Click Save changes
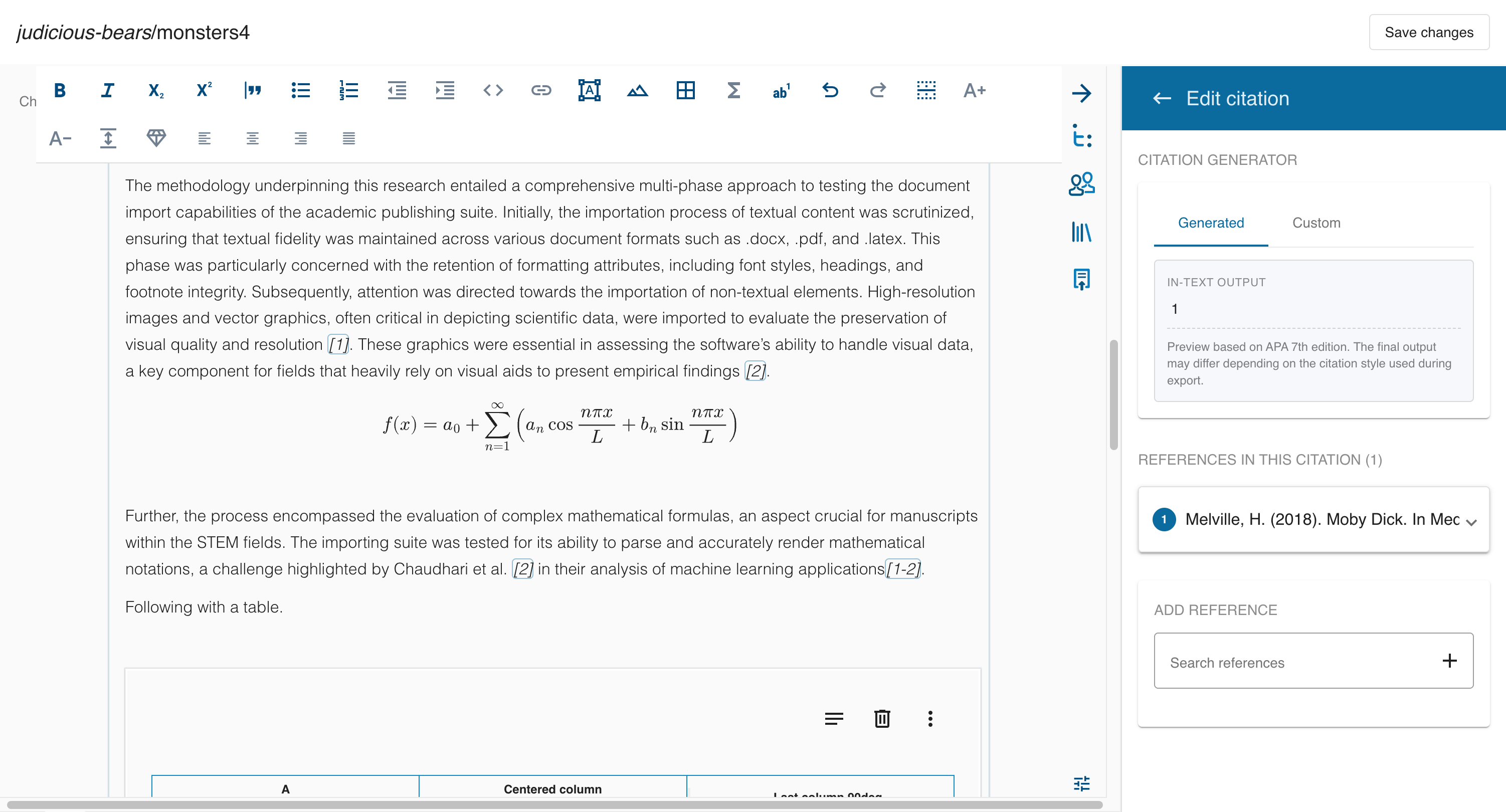The height and width of the screenshot is (812, 1506). coord(1429,32)
